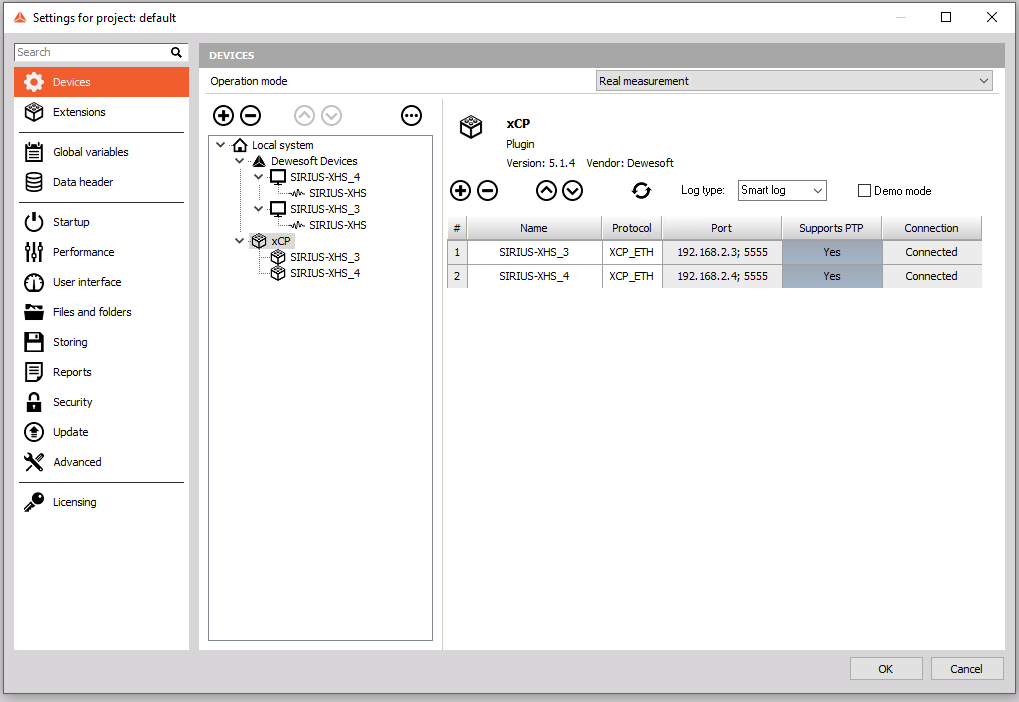1019x702 pixels.
Task: Move xCP entry up with arrow icon
Action: 547,190
